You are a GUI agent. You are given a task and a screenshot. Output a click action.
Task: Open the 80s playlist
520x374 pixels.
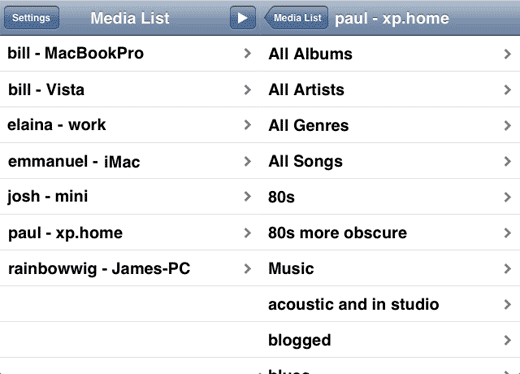pos(390,197)
